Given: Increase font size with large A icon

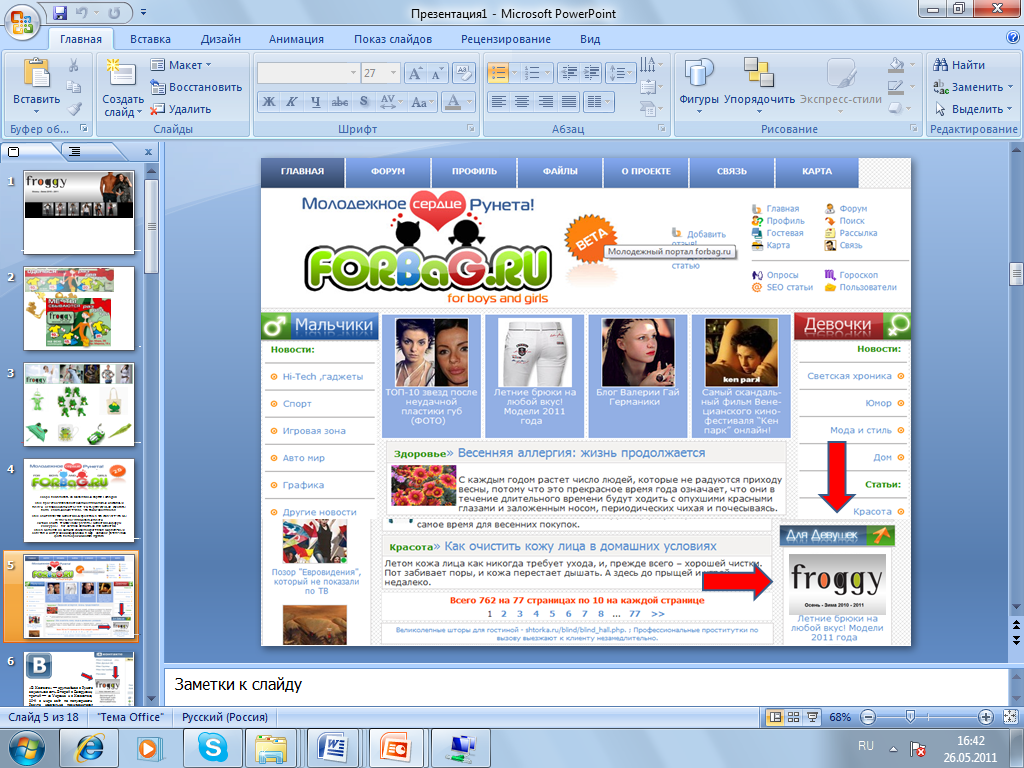Looking at the screenshot, I should pos(415,73).
